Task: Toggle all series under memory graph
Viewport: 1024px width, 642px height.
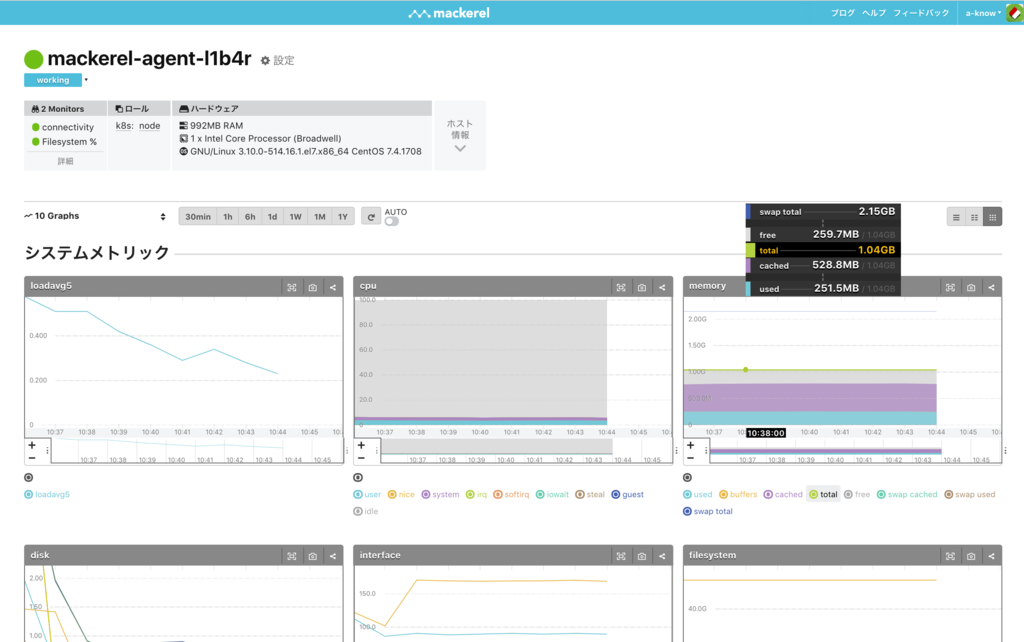Action: coord(687,477)
